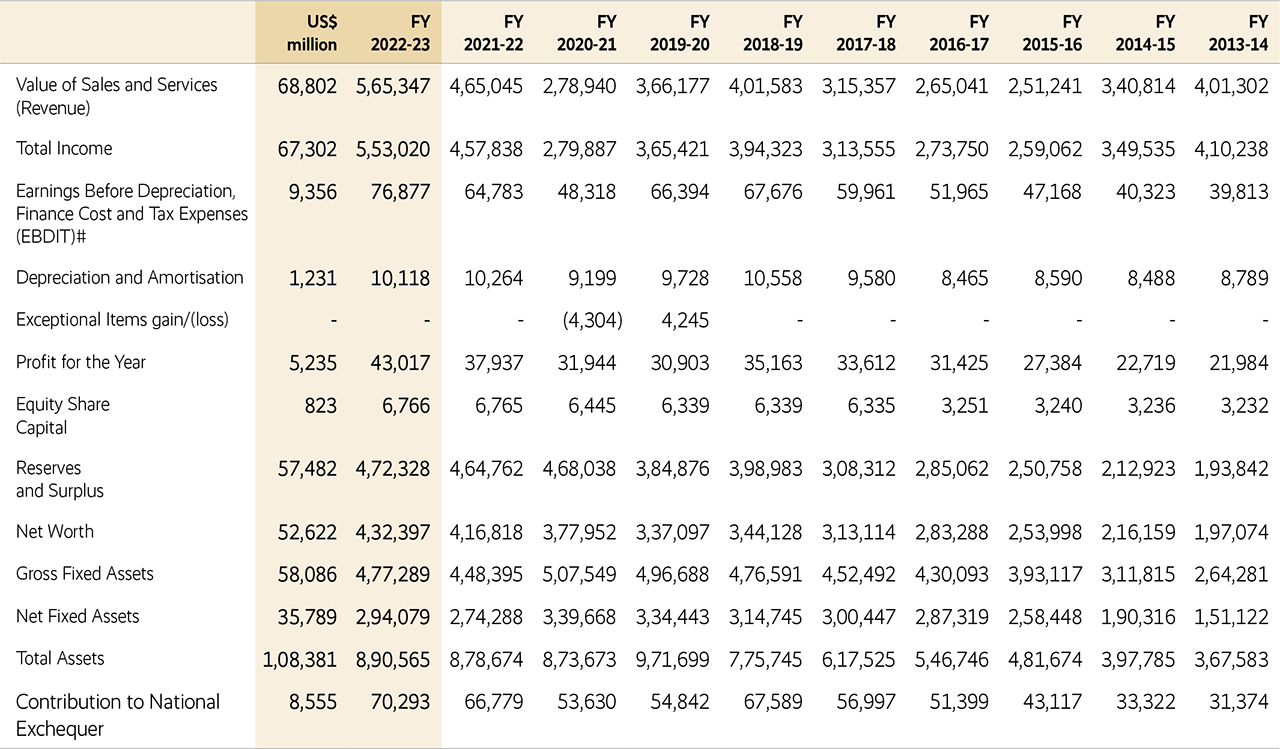Select gross fixed assets value 4,77,289
Screen dimensions: 1280x749
click(393, 575)
